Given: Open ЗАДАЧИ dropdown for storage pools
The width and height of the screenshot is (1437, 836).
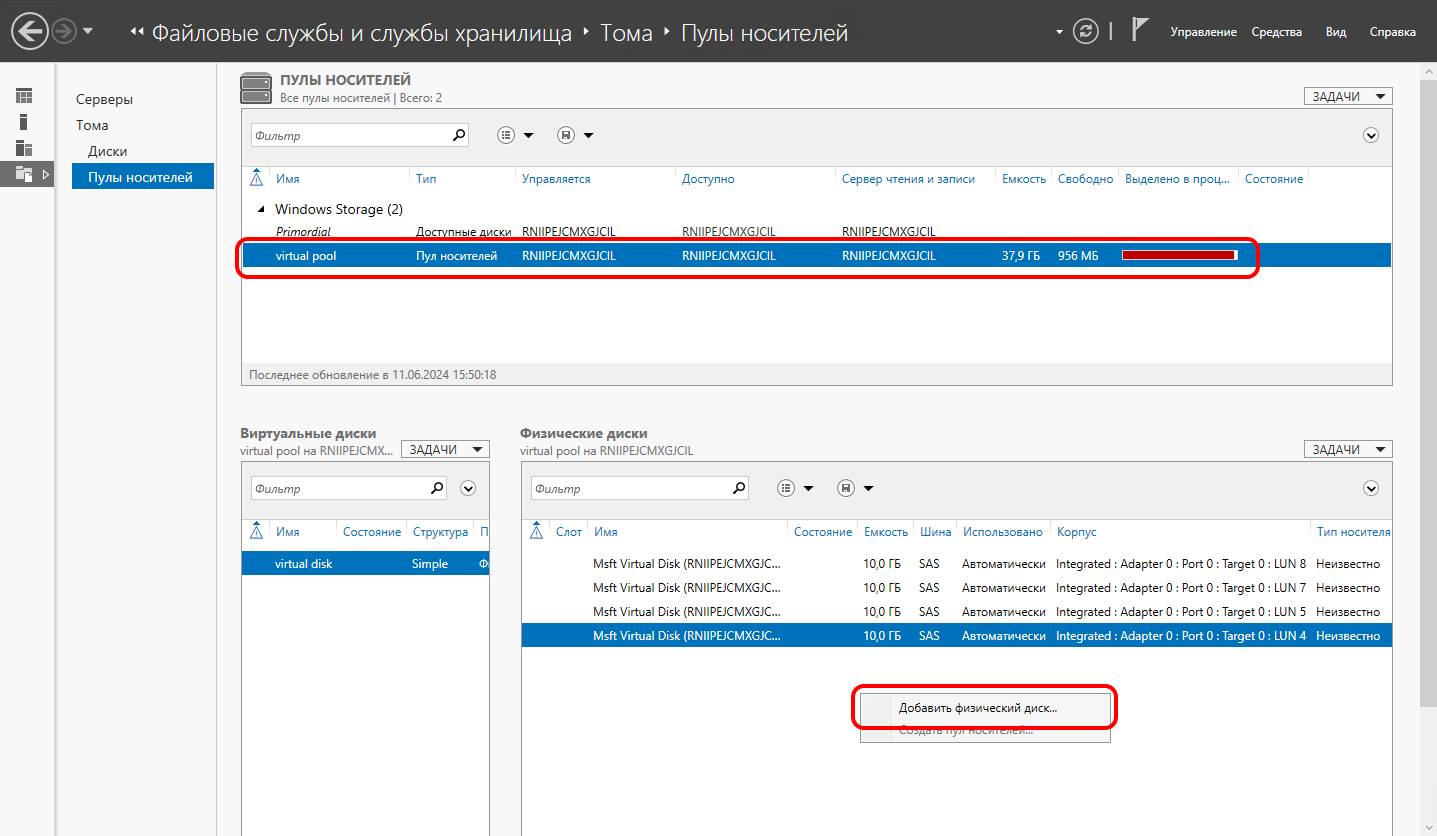Looking at the screenshot, I should coord(1348,96).
